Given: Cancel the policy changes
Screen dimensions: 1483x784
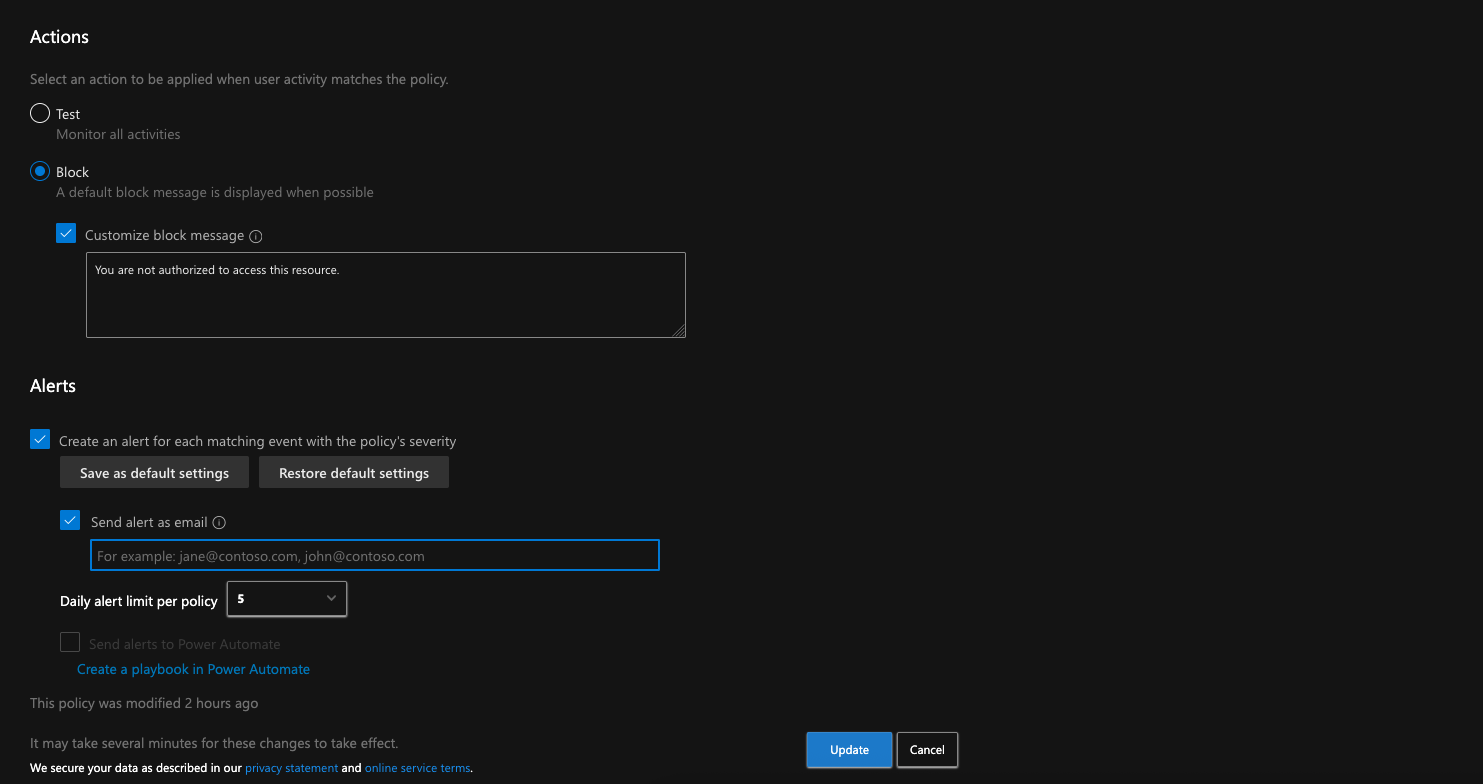Looking at the screenshot, I should coord(926,749).
